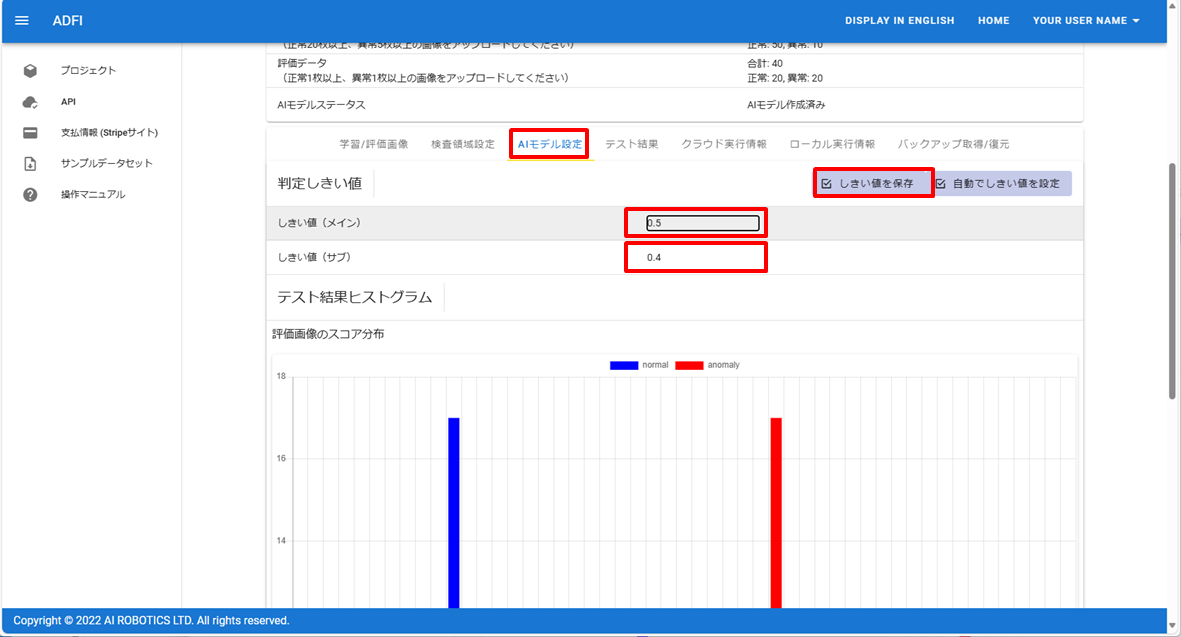Open the API sidebar item
Screen dimensions: 1181x637
69,102
